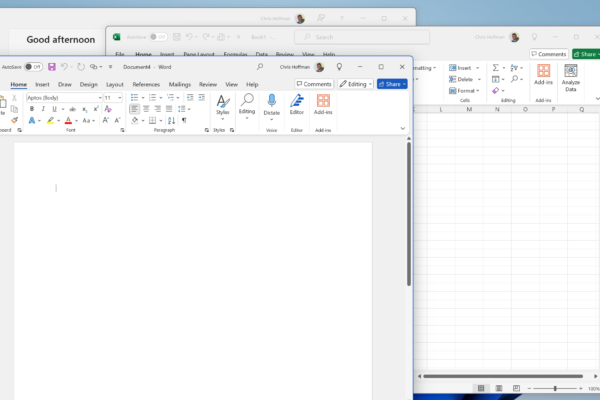The width and height of the screenshot is (600, 400).
Task: Apply Italic formatting in Word
Action: coord(43,109)
